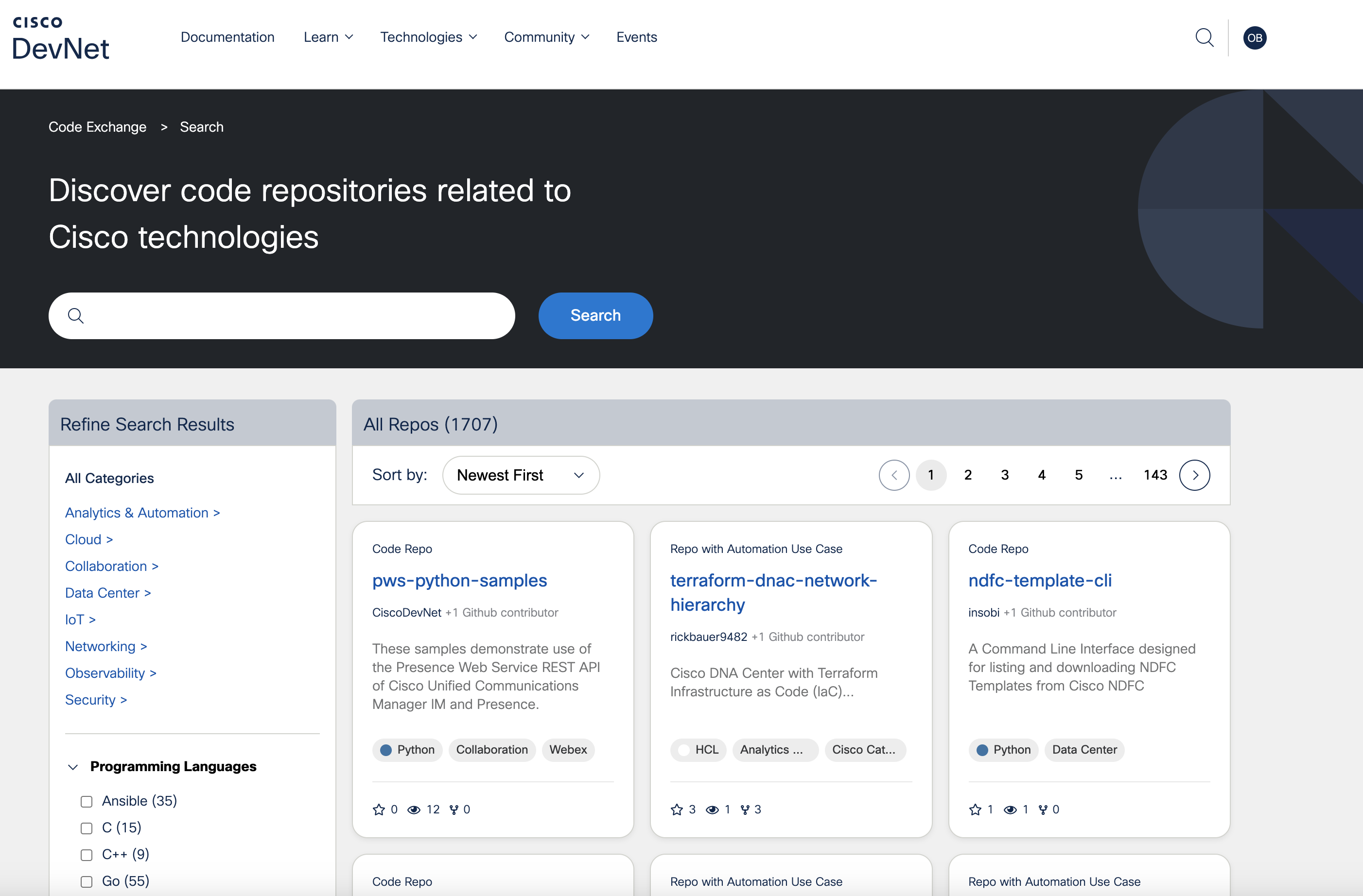Viewport: 1363px width, 896px height.
Task: Click the OB user avatar
Action: [1255, 37]
